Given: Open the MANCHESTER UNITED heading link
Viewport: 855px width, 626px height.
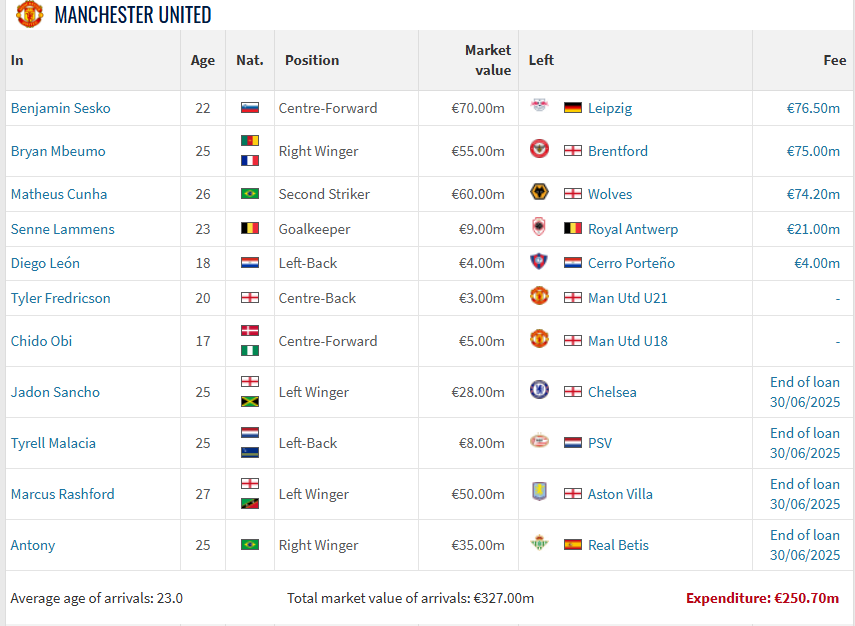Looking at the screenshot, I should pyautogui.click(x=133, y=15).
